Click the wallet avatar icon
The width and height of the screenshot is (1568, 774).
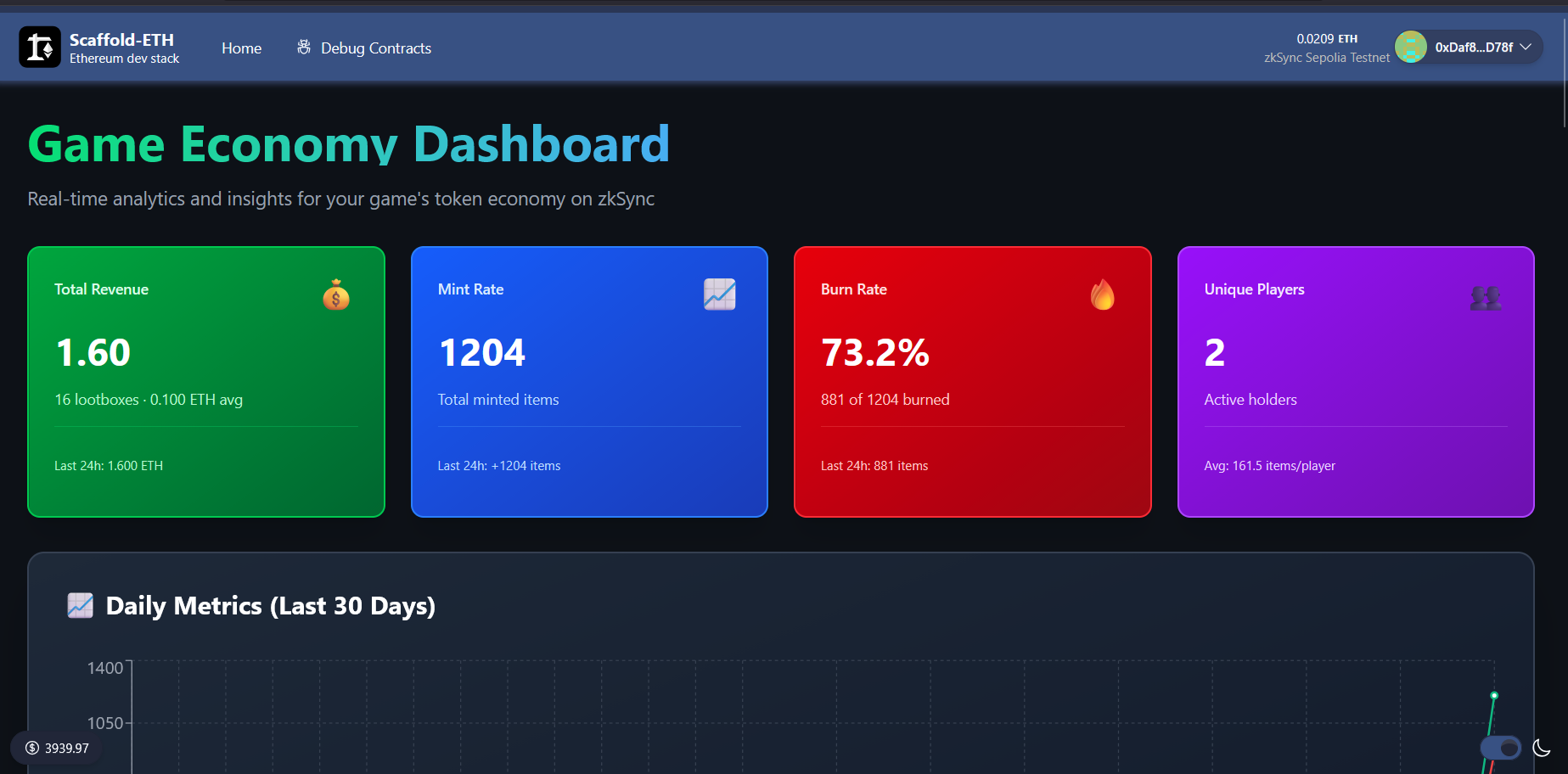click(1411, 47)
